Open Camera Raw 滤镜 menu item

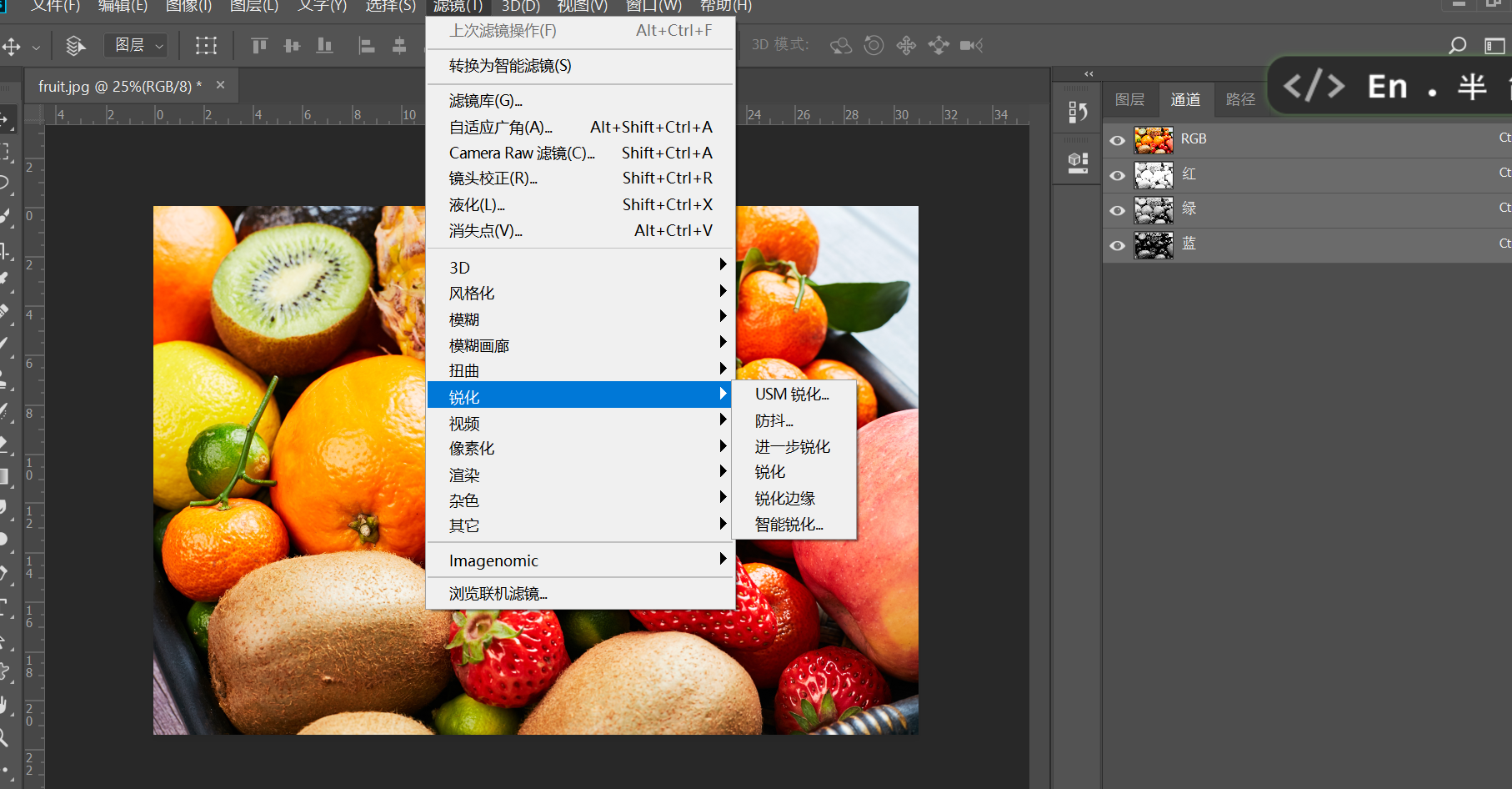pyautogui.click(x=580, y=153)
